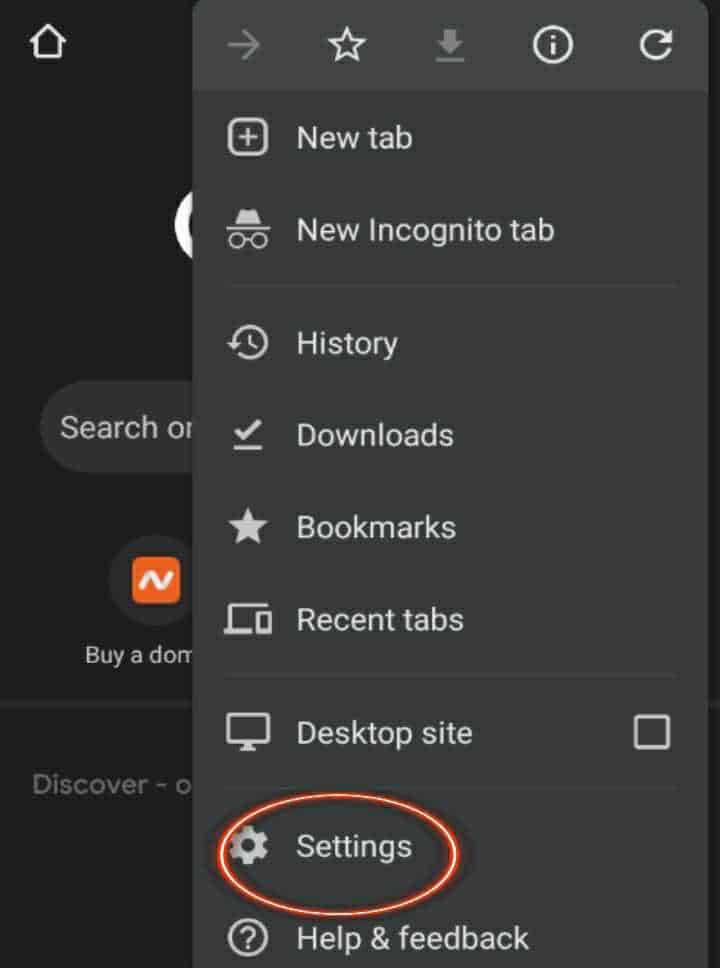Tap the Incognito hat-and-glasses icon

pyautogui.click(x=247, y=230)
